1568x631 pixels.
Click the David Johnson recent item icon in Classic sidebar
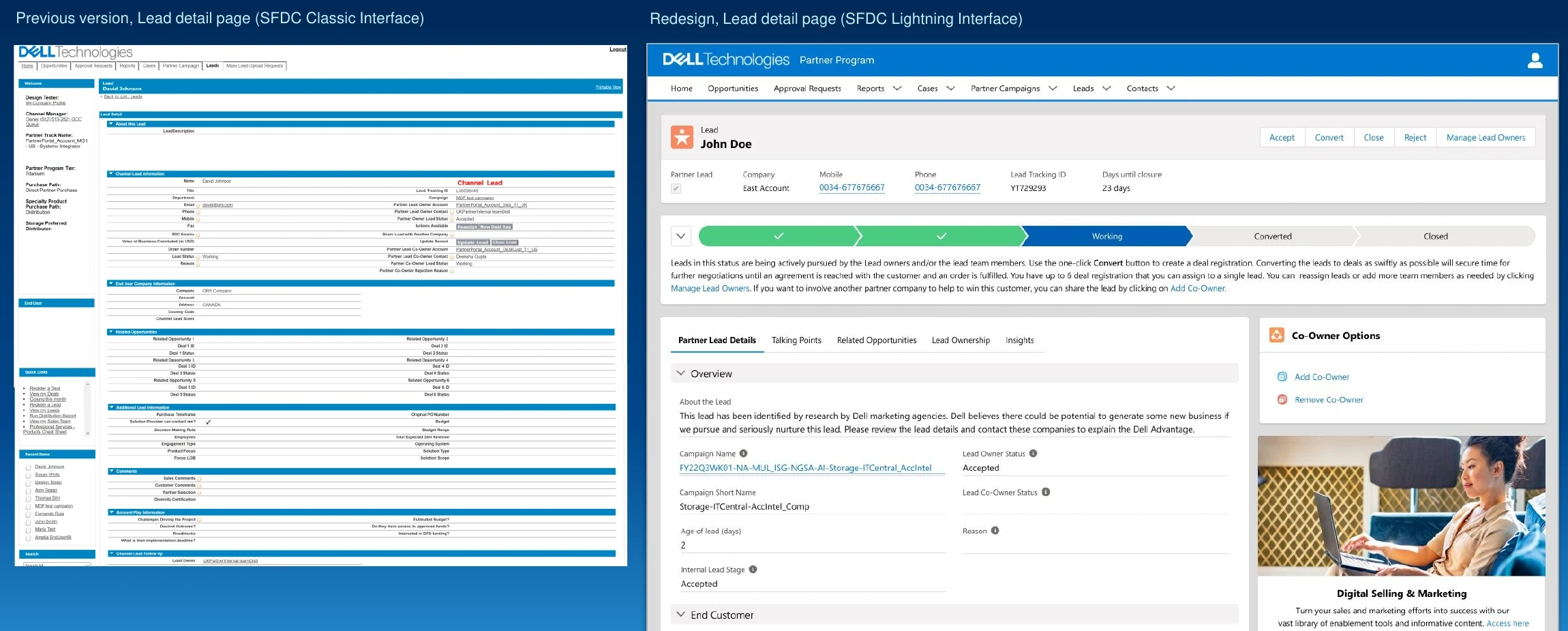(x=29, y=467)
